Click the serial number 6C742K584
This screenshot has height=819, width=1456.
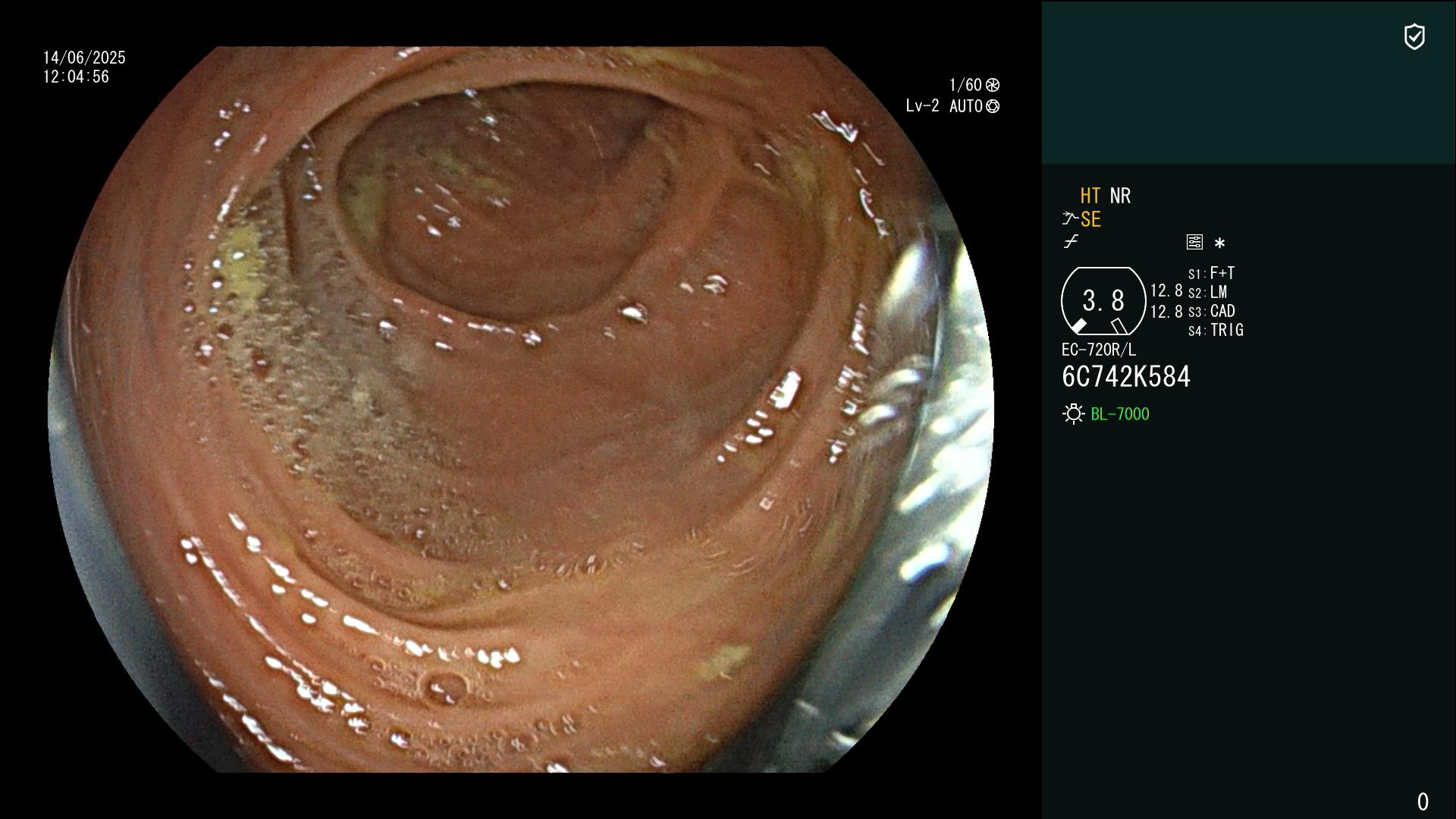pos(1126,377)
